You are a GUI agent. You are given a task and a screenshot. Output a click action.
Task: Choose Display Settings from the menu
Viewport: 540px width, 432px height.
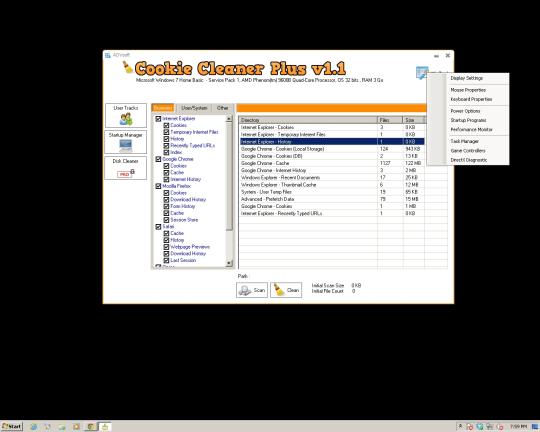(x=467, y=78)
